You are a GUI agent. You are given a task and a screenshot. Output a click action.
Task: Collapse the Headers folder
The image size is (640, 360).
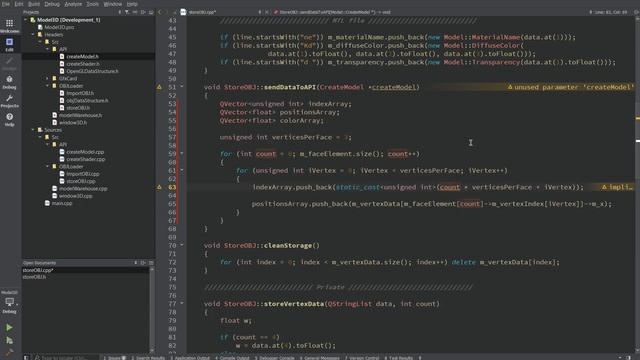pos(33,34)
